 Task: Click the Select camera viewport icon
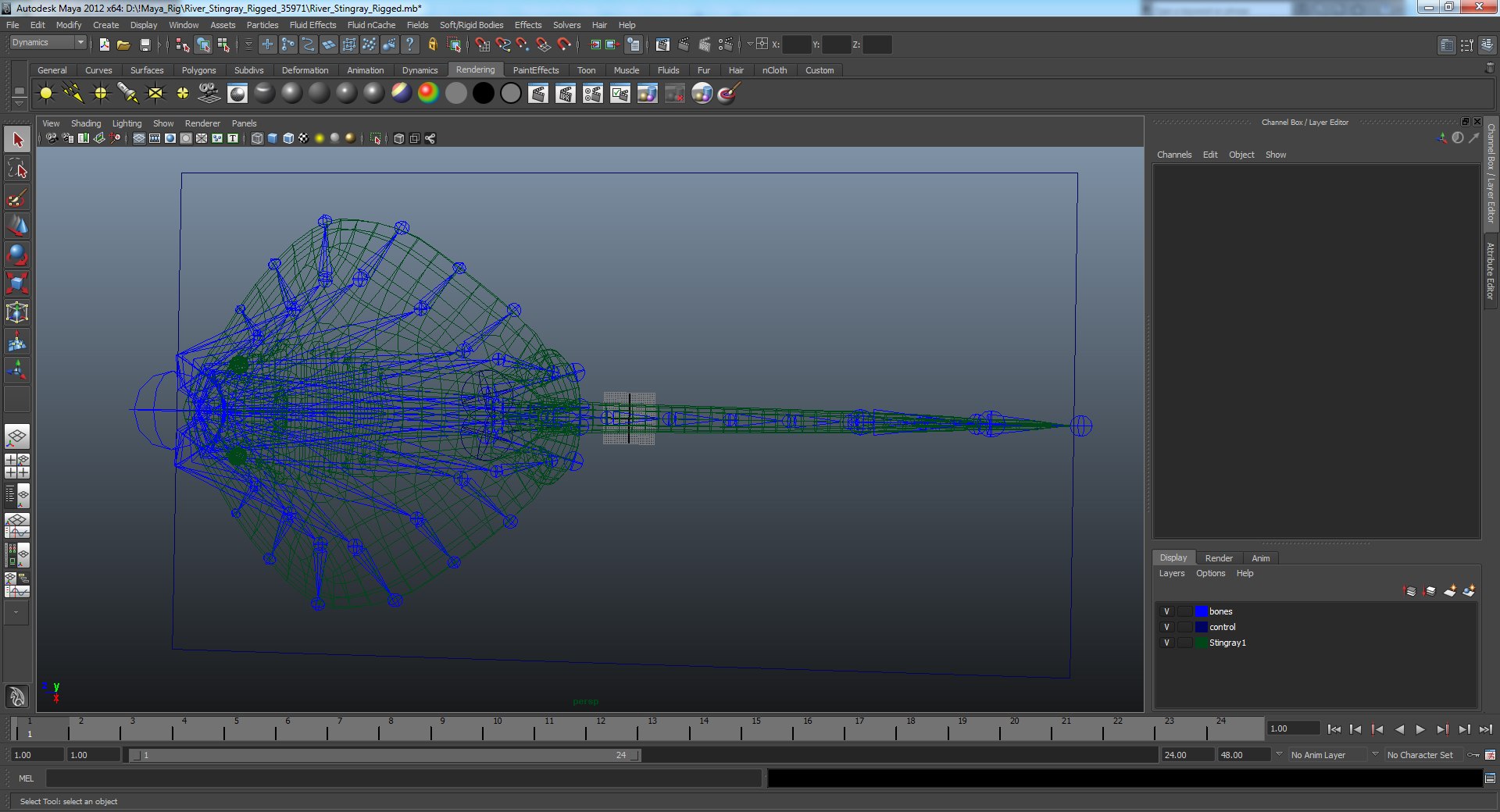point(52,138)
